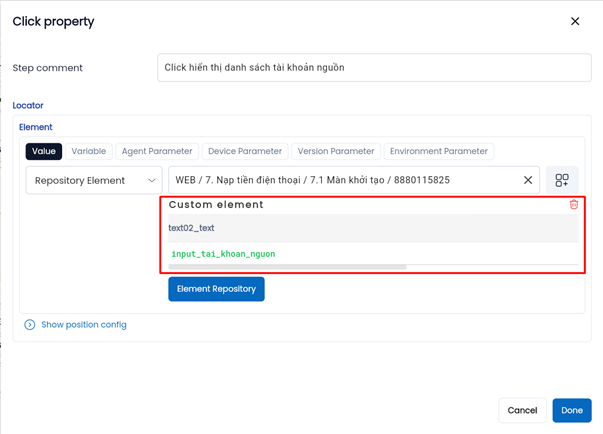Choose the Device Parameter tab

245,151
